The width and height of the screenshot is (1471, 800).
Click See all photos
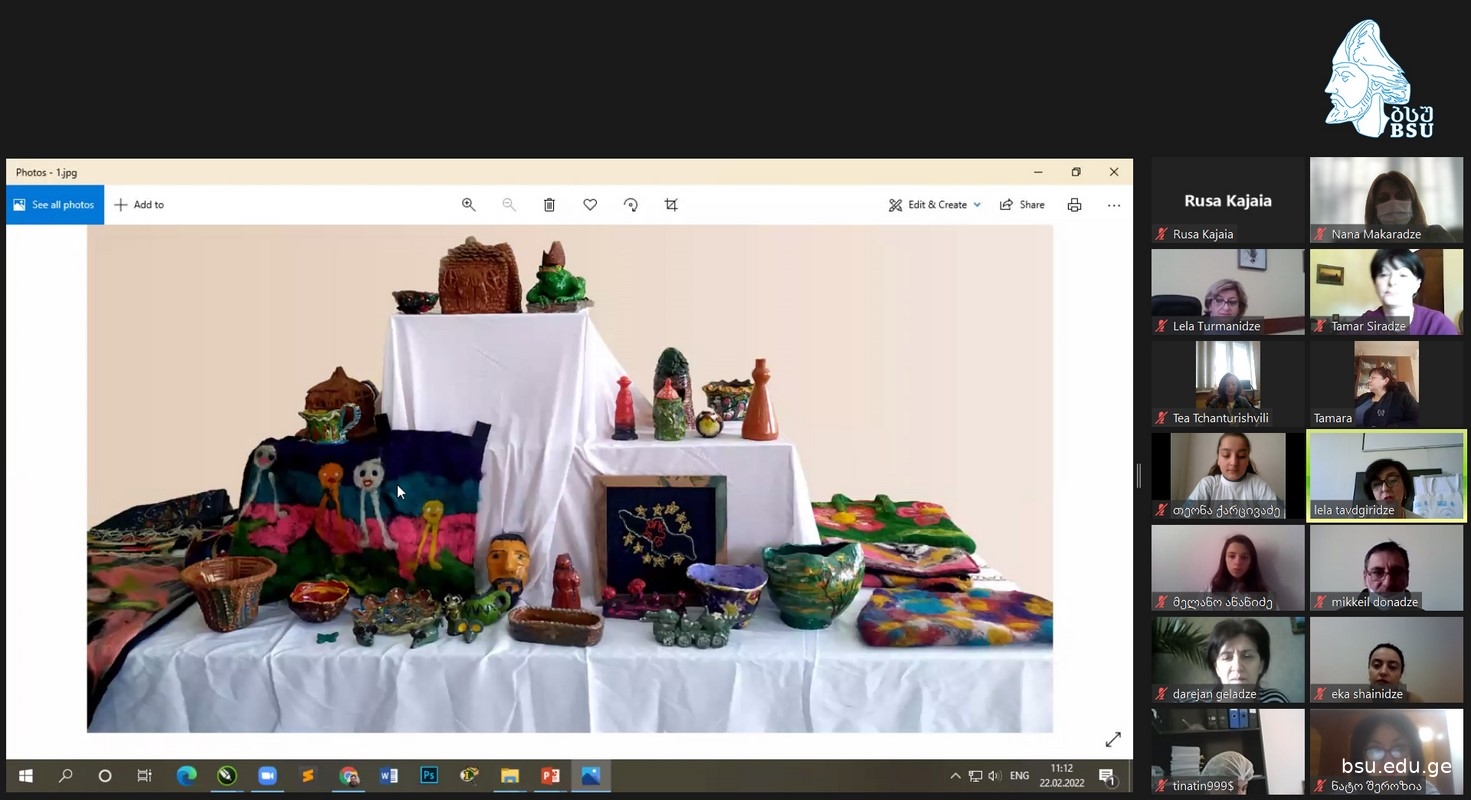click(x=55, y=205)
